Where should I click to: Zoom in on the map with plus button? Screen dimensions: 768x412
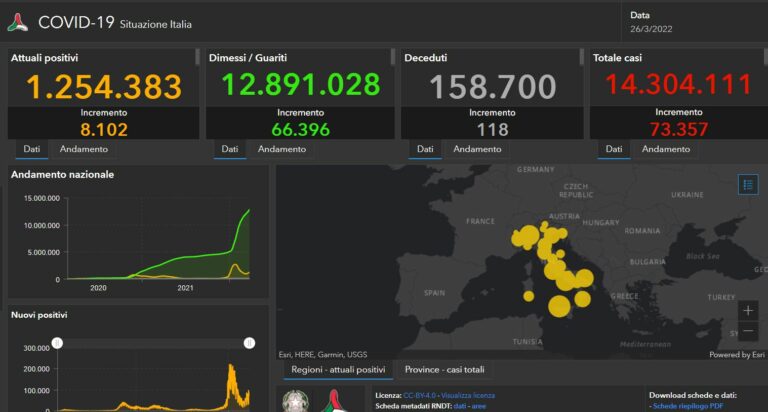(x=748, y=311)
